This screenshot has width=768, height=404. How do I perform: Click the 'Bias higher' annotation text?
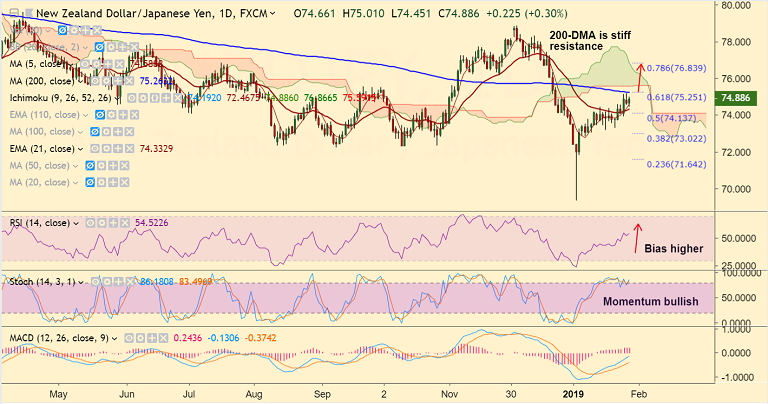[673, 249]
